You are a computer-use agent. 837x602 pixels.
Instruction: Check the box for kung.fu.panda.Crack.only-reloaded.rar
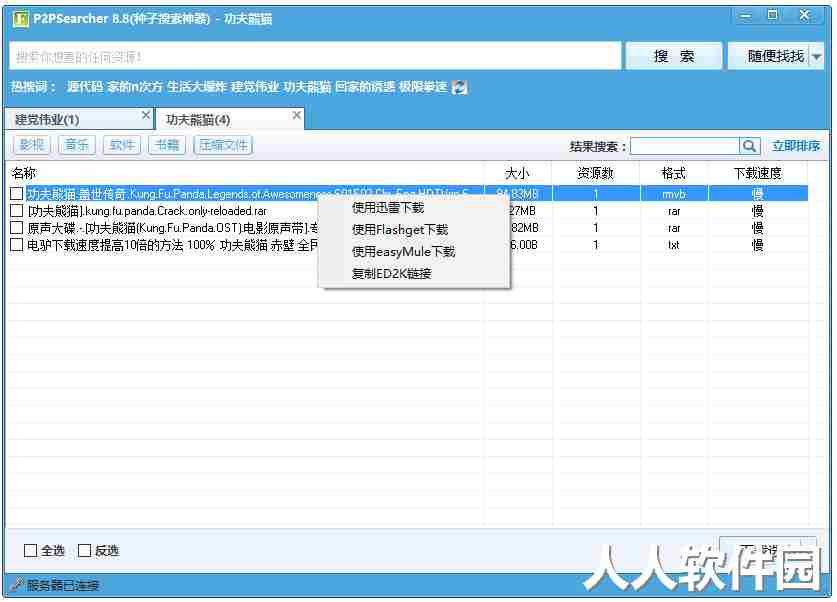point(17,210)
